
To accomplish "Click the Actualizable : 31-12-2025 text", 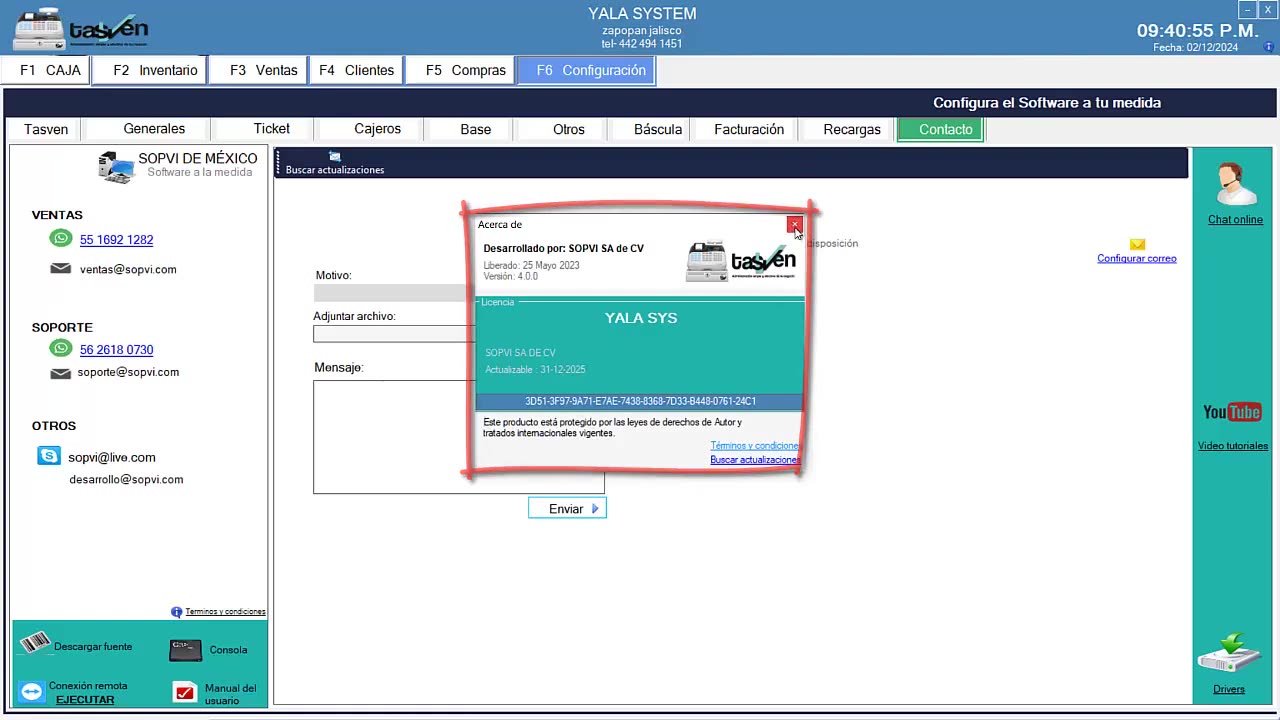I will 535,370.
